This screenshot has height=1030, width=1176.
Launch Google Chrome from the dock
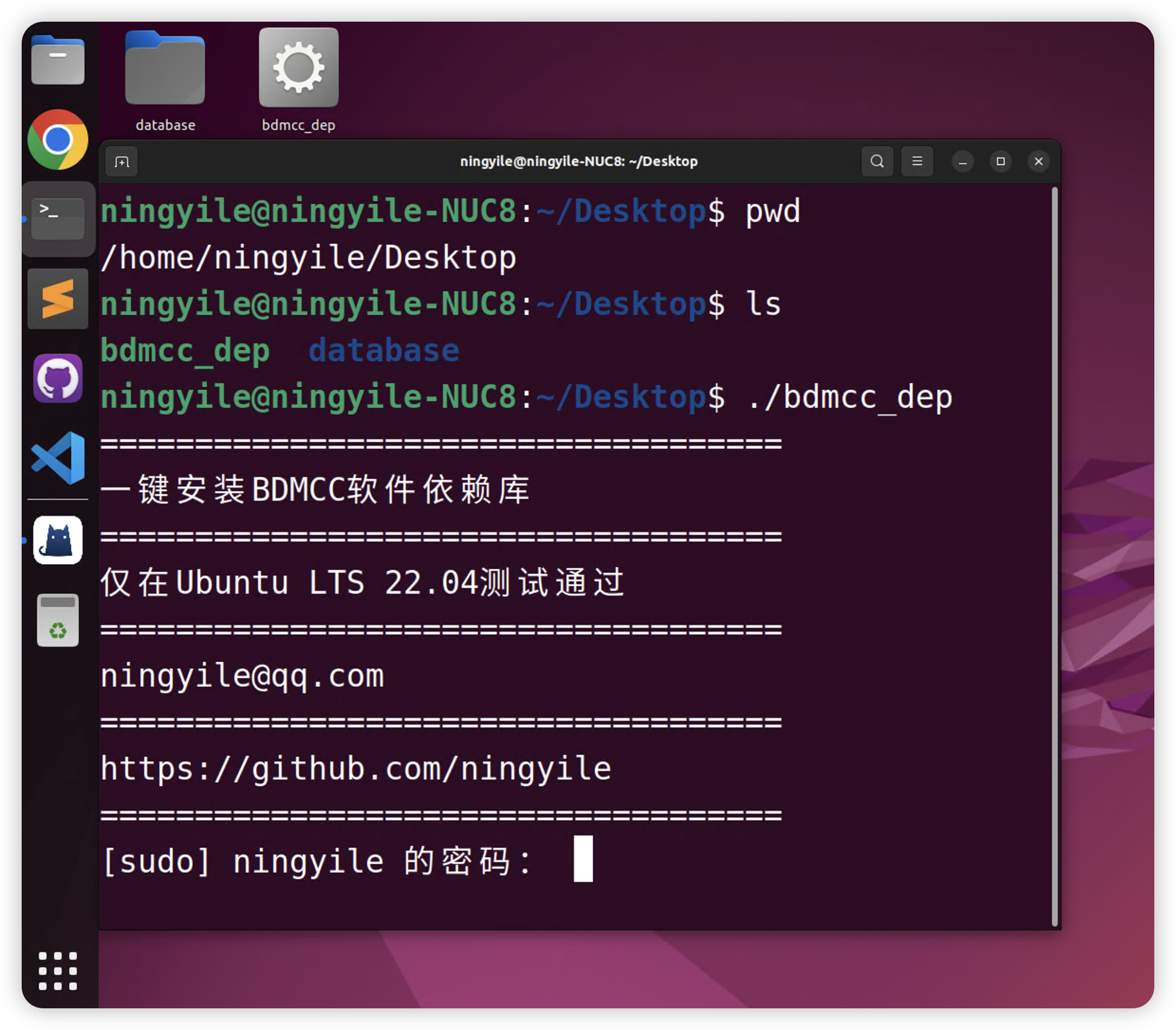58,139
